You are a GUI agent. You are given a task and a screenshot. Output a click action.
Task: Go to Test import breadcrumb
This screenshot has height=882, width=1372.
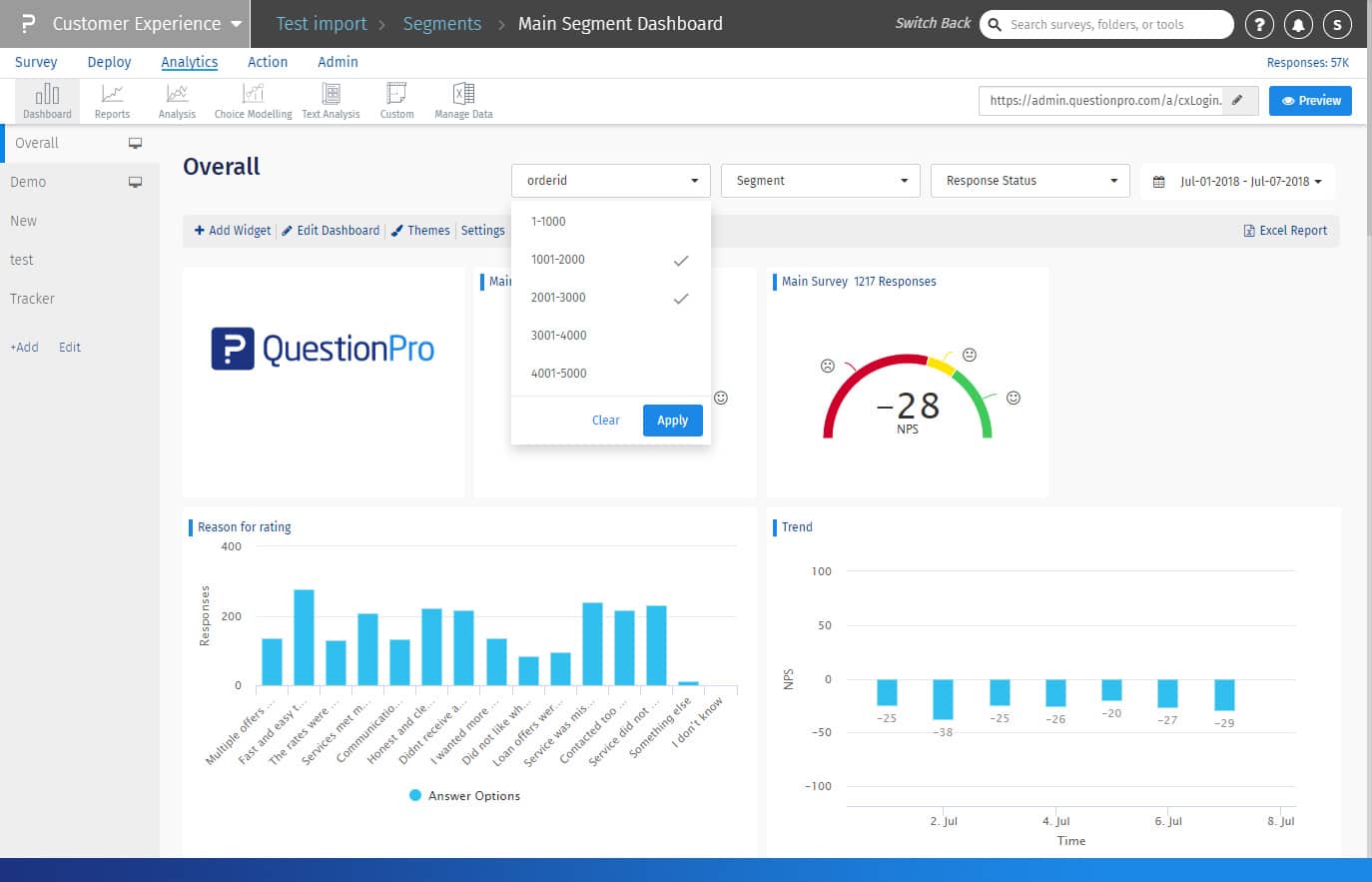pyautogui.click(x=321, y=24)
